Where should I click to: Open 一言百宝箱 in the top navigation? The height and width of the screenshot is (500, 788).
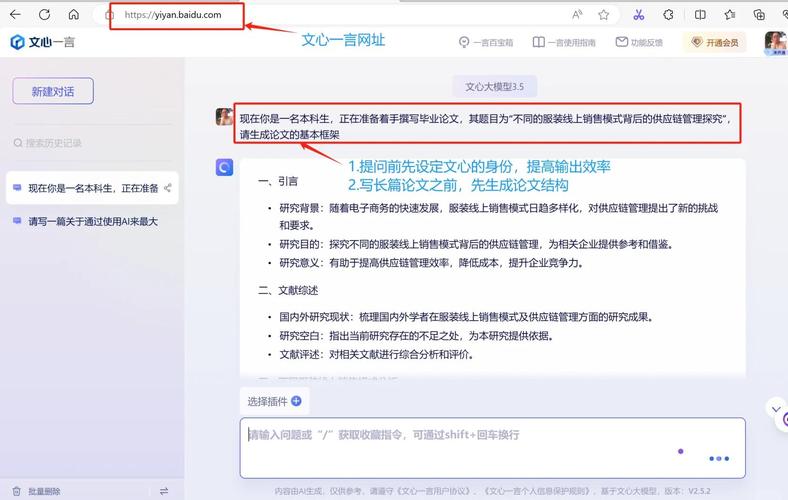pyautogui.click(x=486, y=43)
